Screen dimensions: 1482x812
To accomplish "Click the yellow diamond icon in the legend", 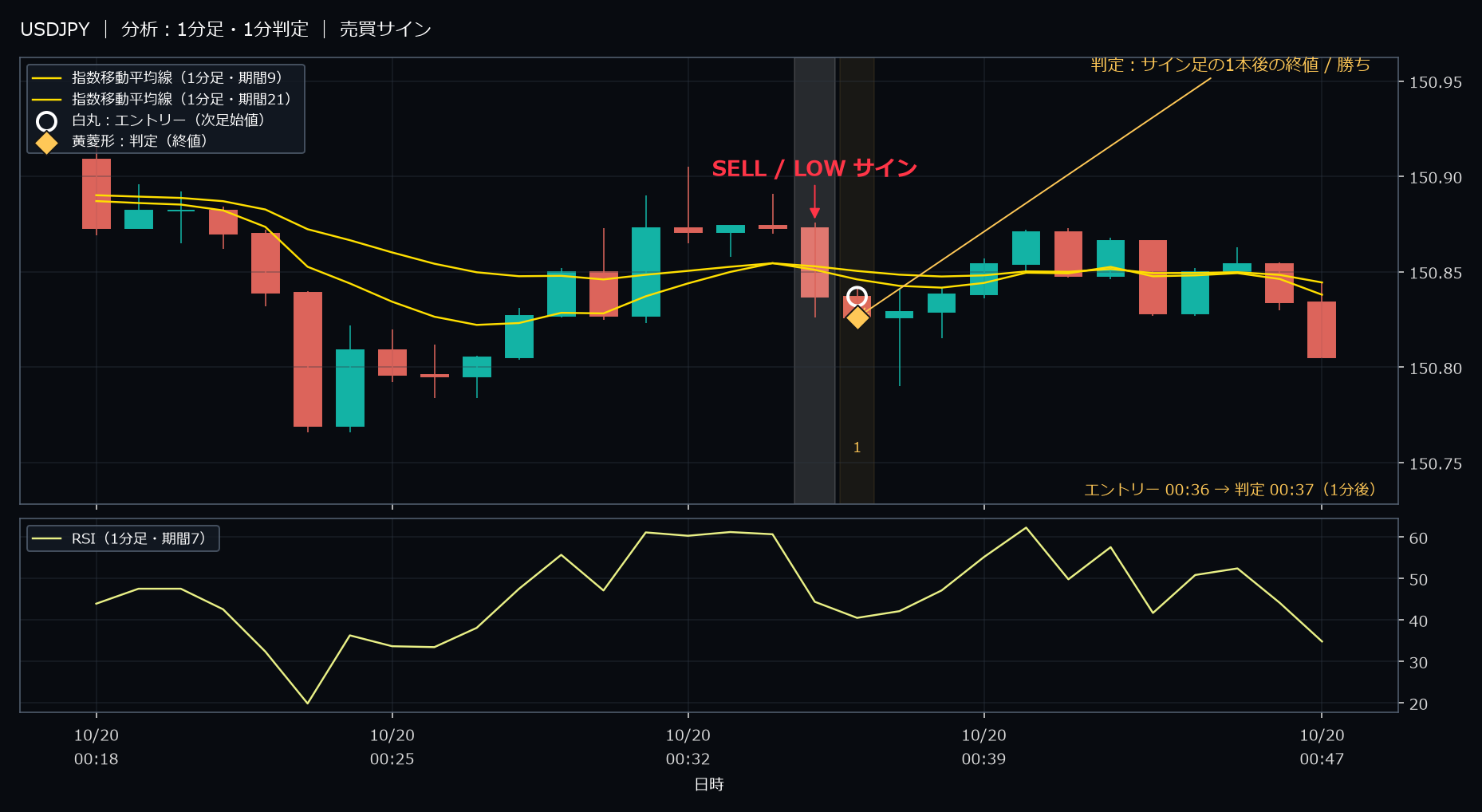I will pyautogui.click(x=47, y=142).
